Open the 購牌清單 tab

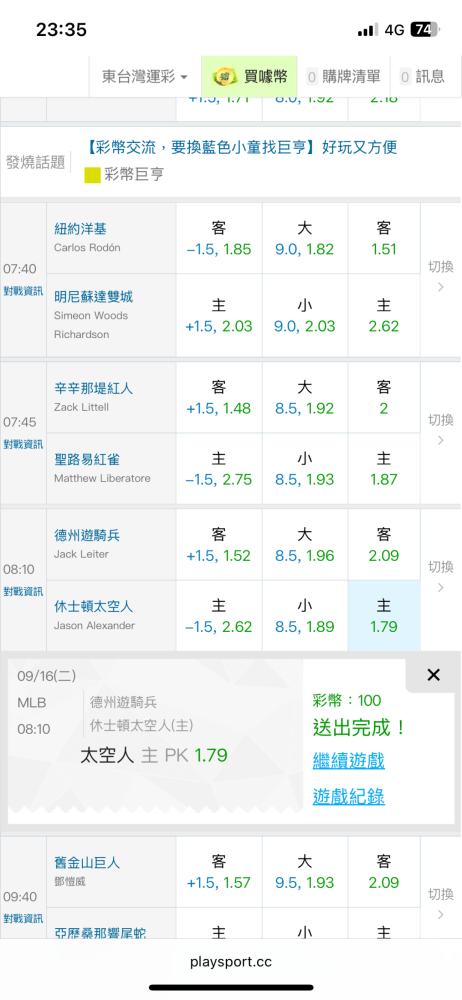(343, 77)
